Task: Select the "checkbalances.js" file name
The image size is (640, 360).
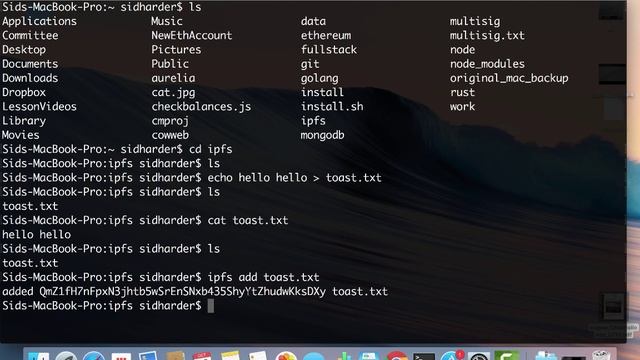Action: [201, 107]
